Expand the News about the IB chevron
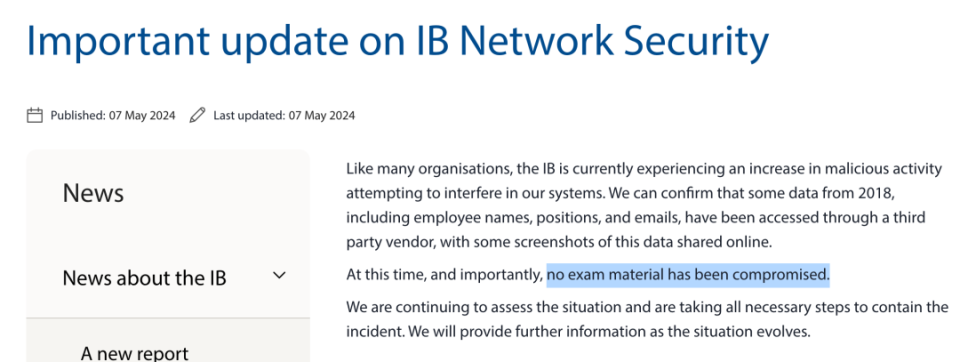This screenshot has width=960, height=362. 279,276
